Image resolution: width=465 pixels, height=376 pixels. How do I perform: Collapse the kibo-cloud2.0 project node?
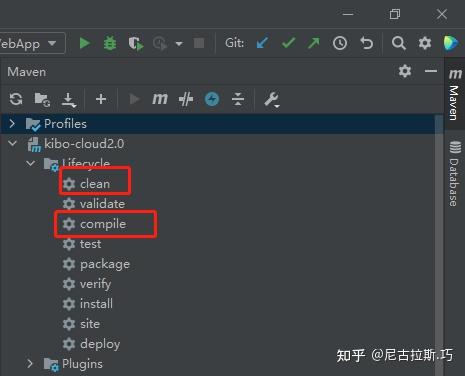[x=13, y=144]
